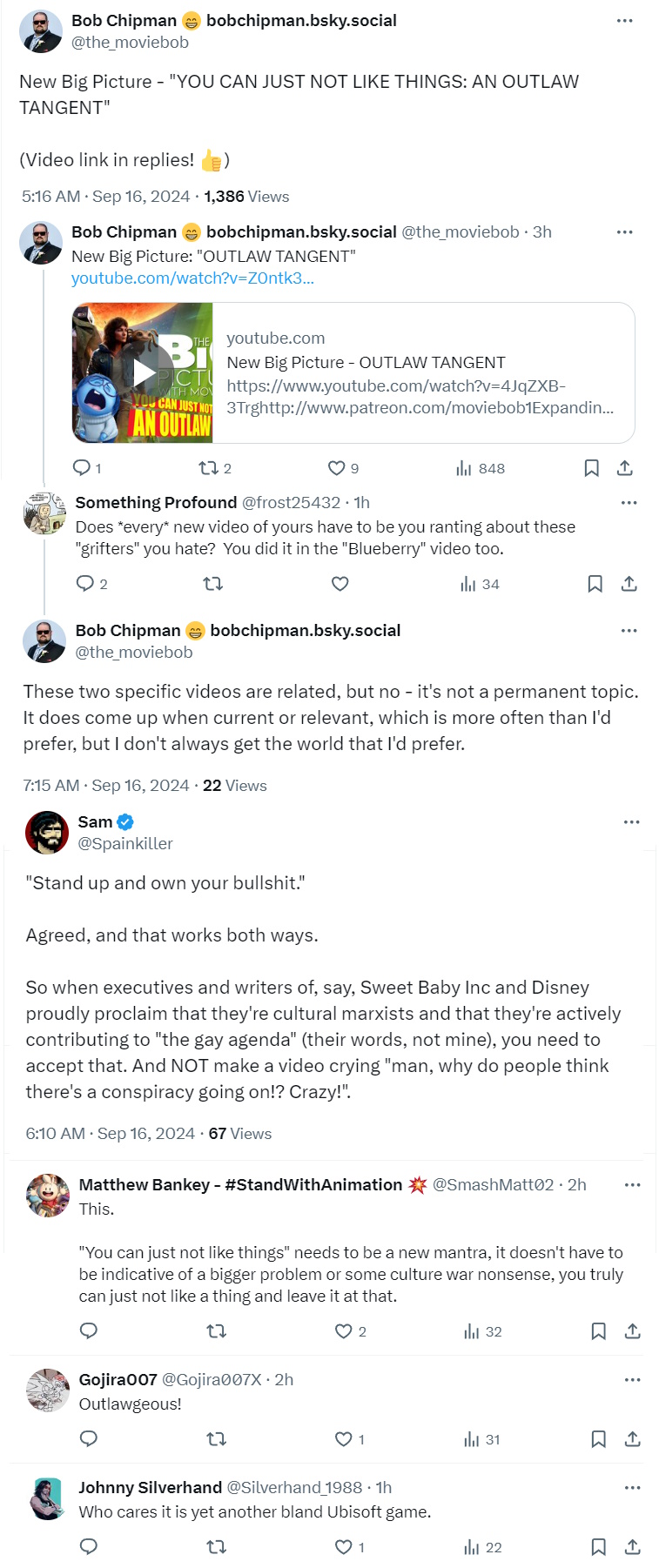Viewport: 659px width, 1568px height.
Task: Open more options on Something Profound's reply
Action: [629, 503]
